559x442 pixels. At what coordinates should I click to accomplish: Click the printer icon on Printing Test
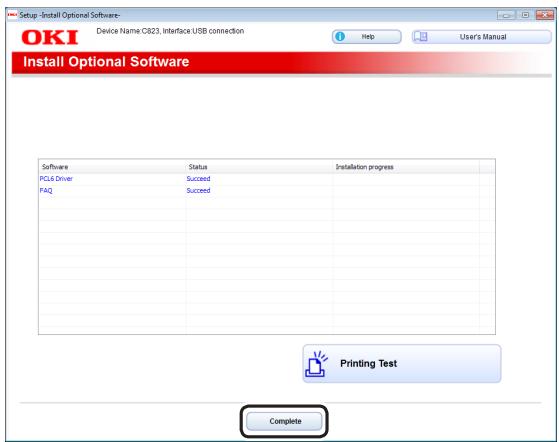pos(316,364)
